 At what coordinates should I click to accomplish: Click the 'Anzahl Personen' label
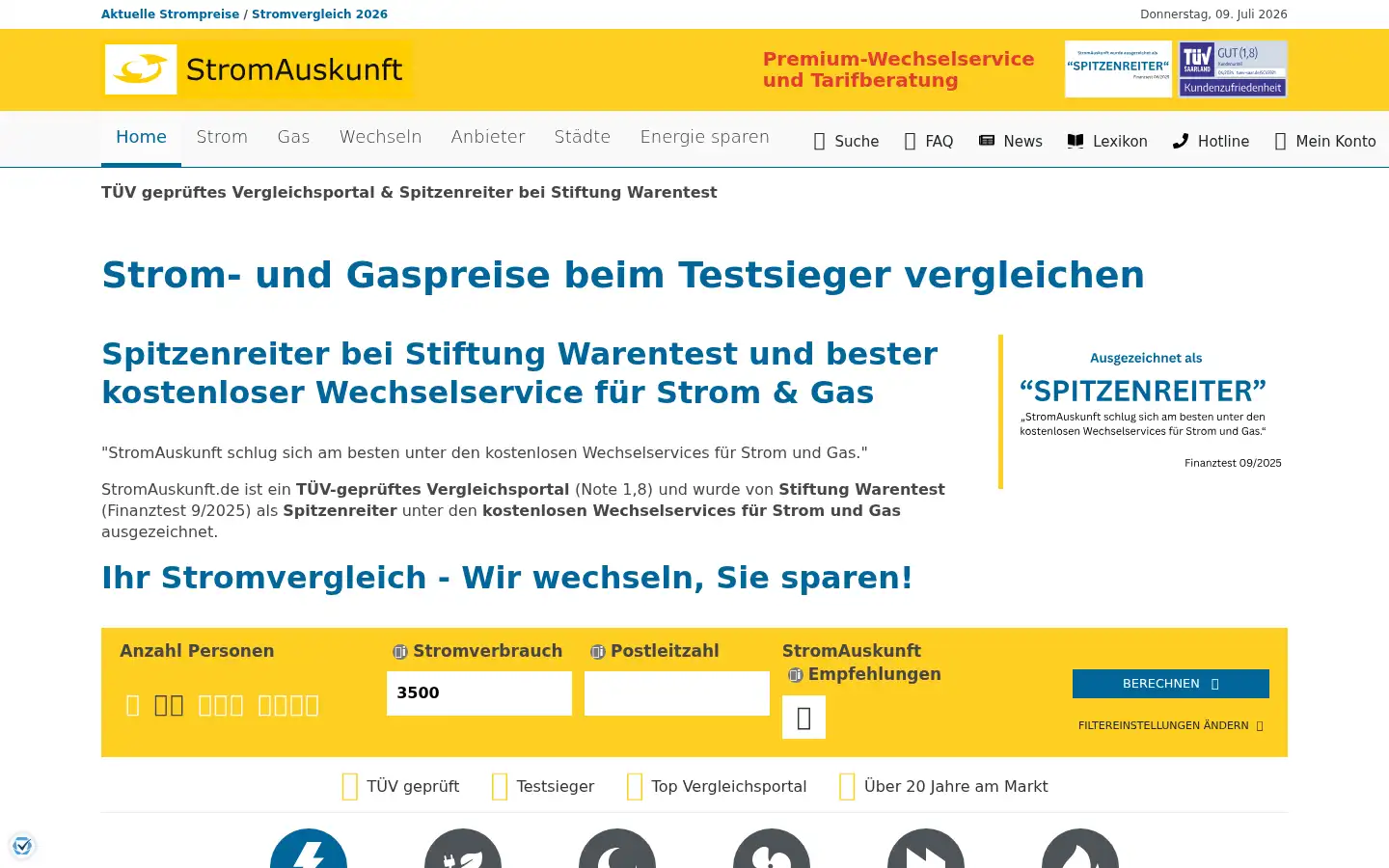pyautogui.click(x=197, y=651)
